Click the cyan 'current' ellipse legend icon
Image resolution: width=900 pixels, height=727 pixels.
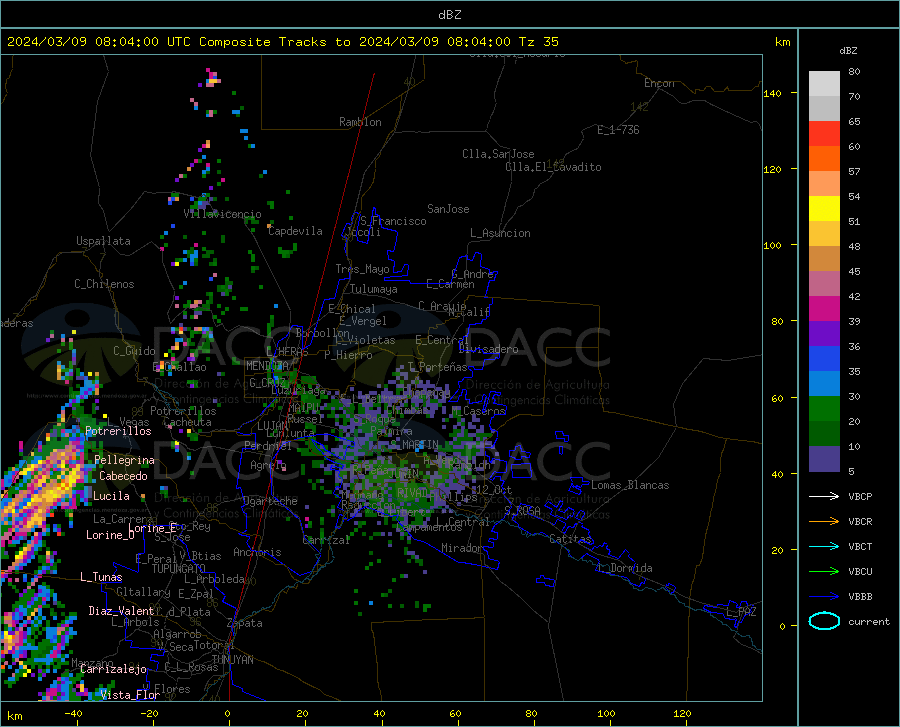click(x=824, y=621)
